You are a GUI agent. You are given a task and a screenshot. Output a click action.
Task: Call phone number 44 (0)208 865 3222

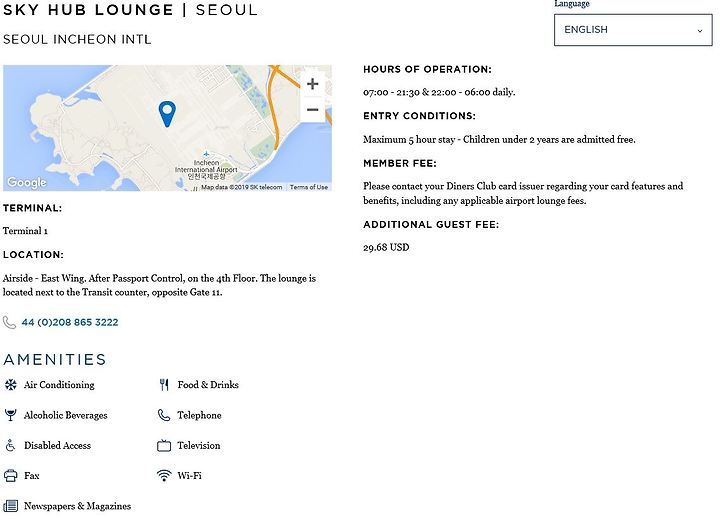pyautogui.click(x=70, y=322)
